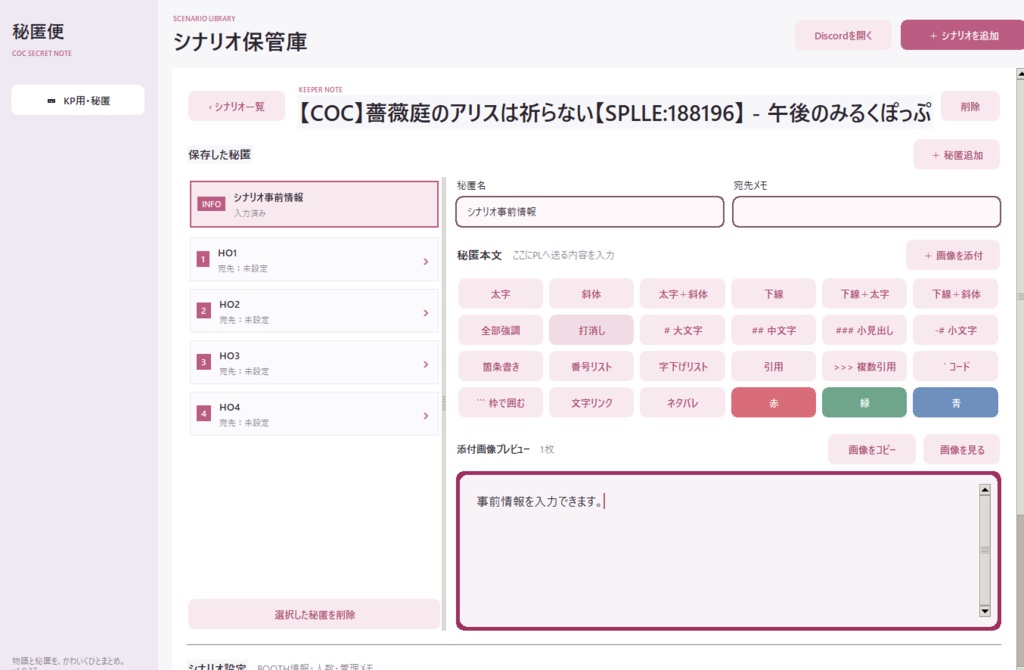Viewport: 1024px width, 670px height.
Task: Apply ネタバレ spoiler formatting
Action: pyautogui.click(x=682, y=403)
